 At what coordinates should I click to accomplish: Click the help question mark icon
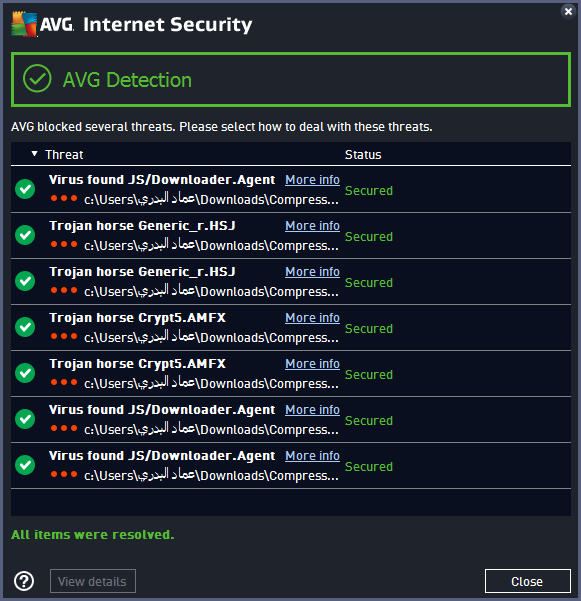click(x=24, y=581)
